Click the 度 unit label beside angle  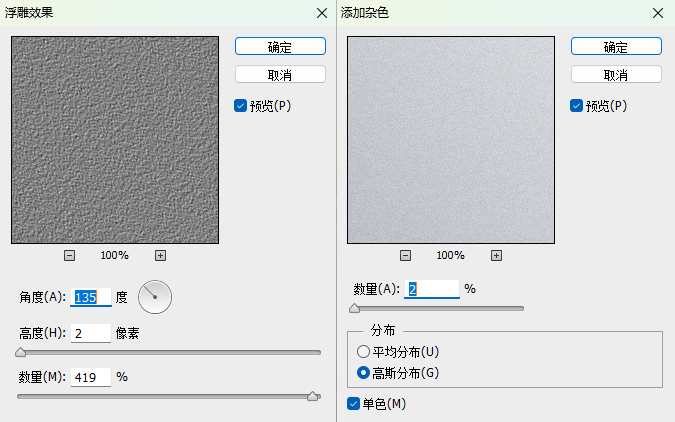[x=121, y=297]
